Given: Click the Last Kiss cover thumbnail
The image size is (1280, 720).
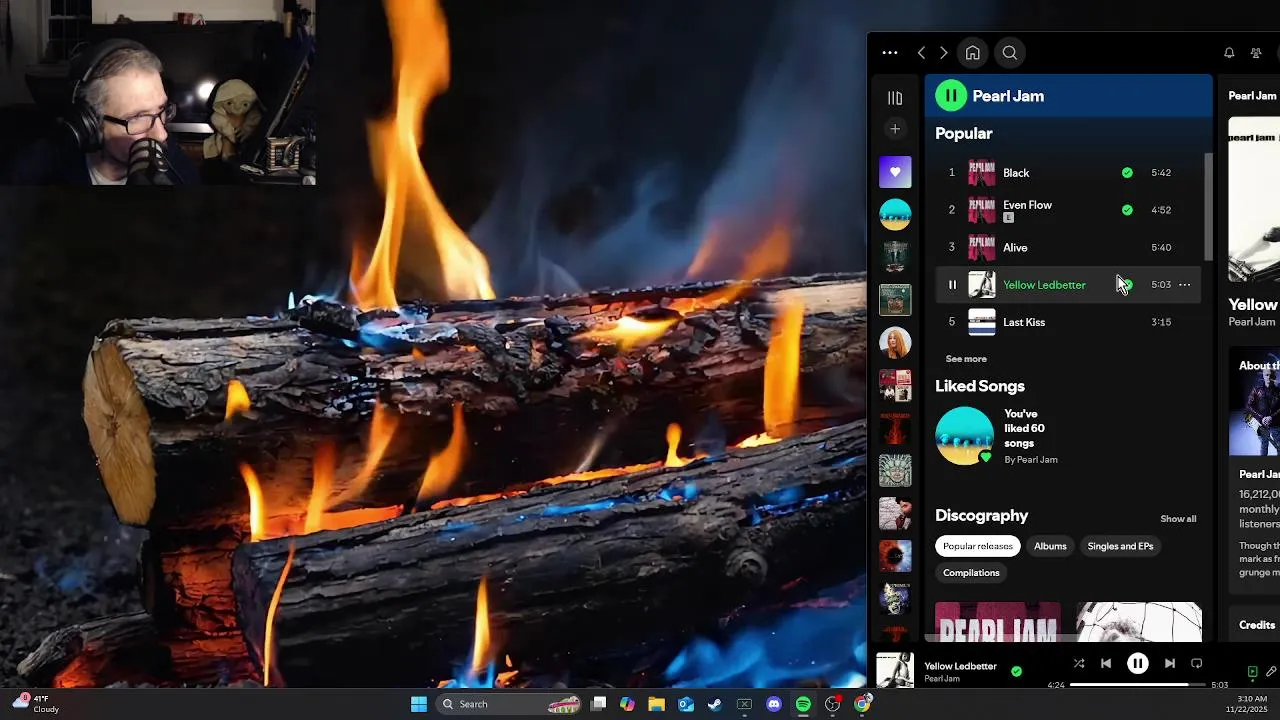Looking at the screenshot, I should 982,322.
